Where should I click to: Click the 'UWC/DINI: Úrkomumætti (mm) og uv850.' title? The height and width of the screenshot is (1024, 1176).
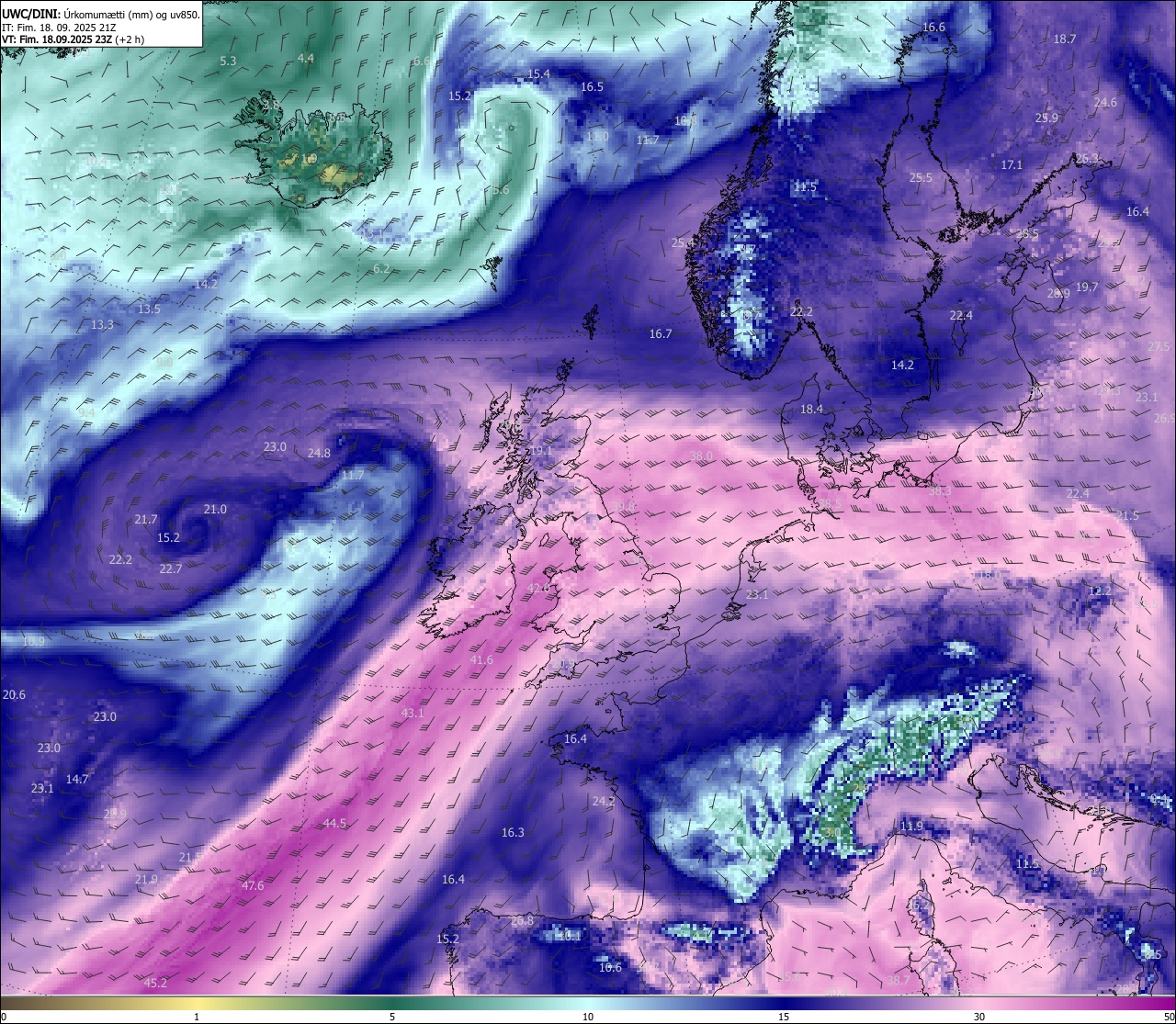pos(101,15)
